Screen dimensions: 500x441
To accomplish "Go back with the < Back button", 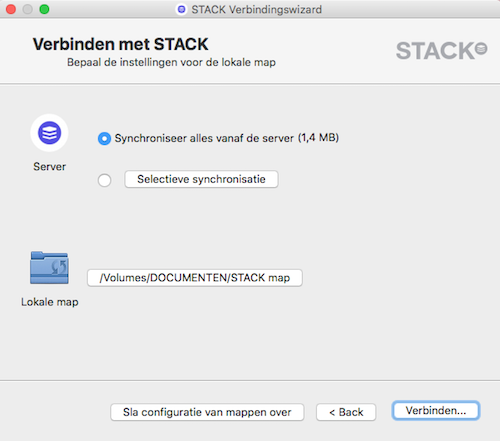I will [346, 412].
